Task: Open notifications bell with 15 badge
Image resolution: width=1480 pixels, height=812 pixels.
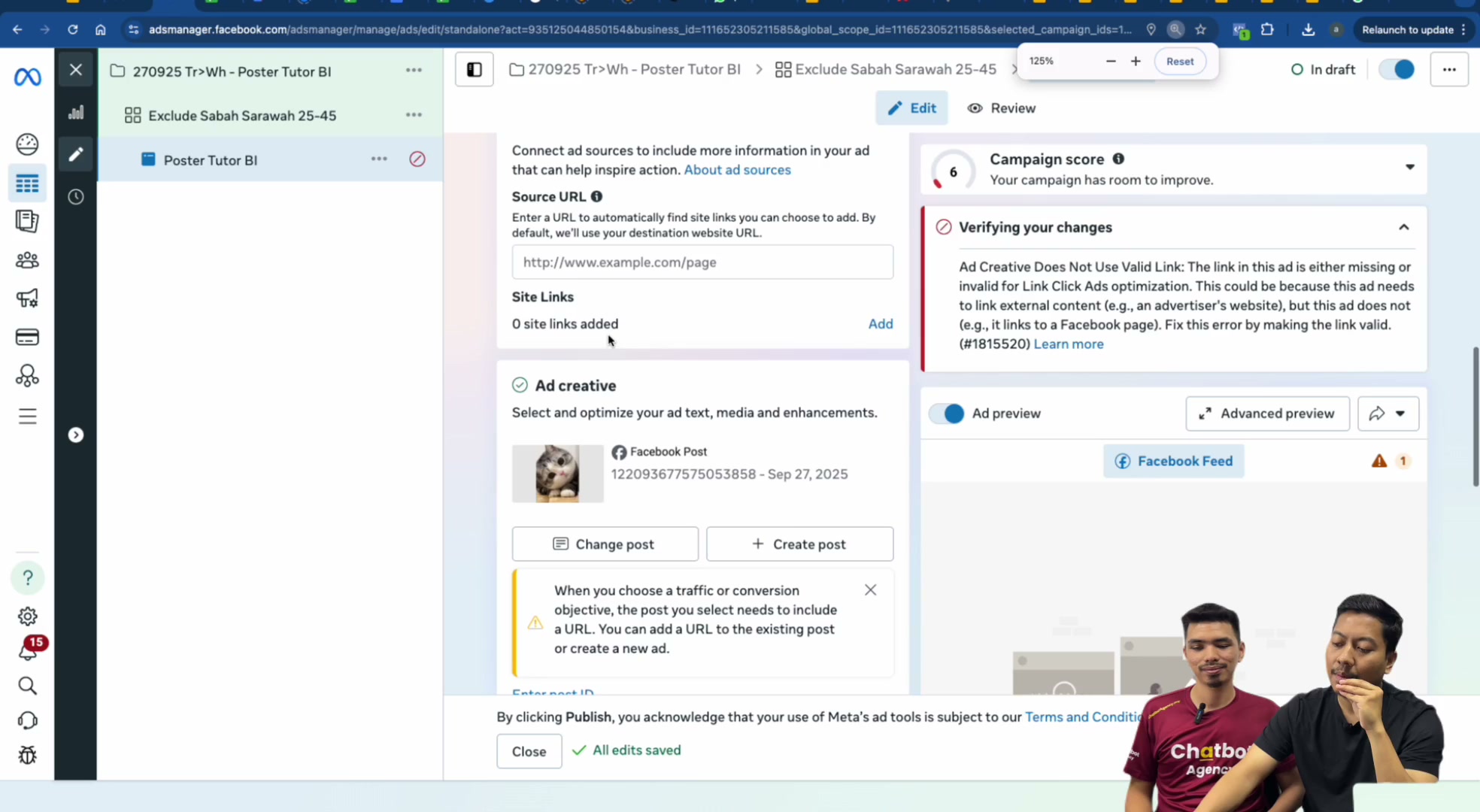Action: point(29,650)
